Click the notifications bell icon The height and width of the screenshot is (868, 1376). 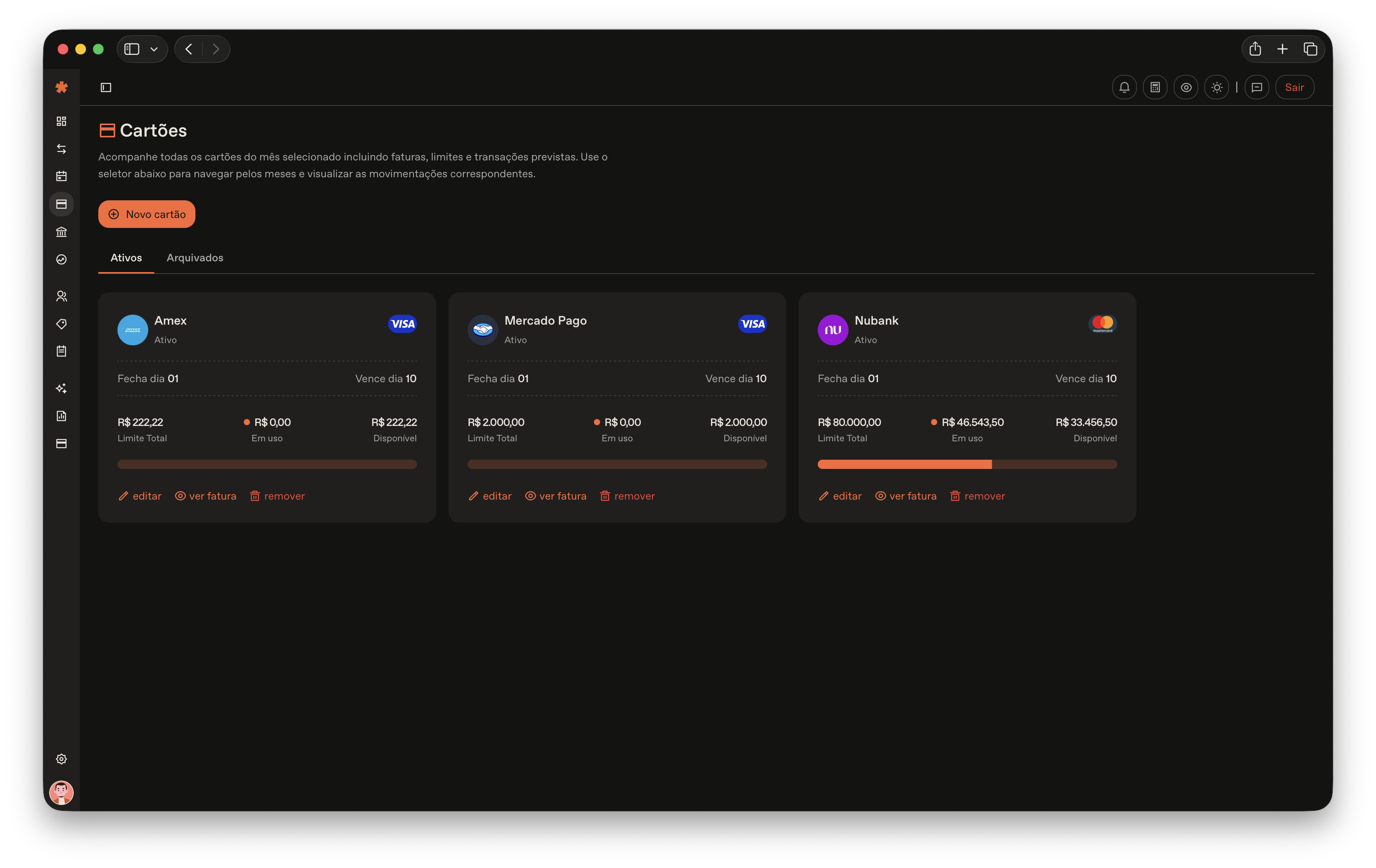[1124, 87]
